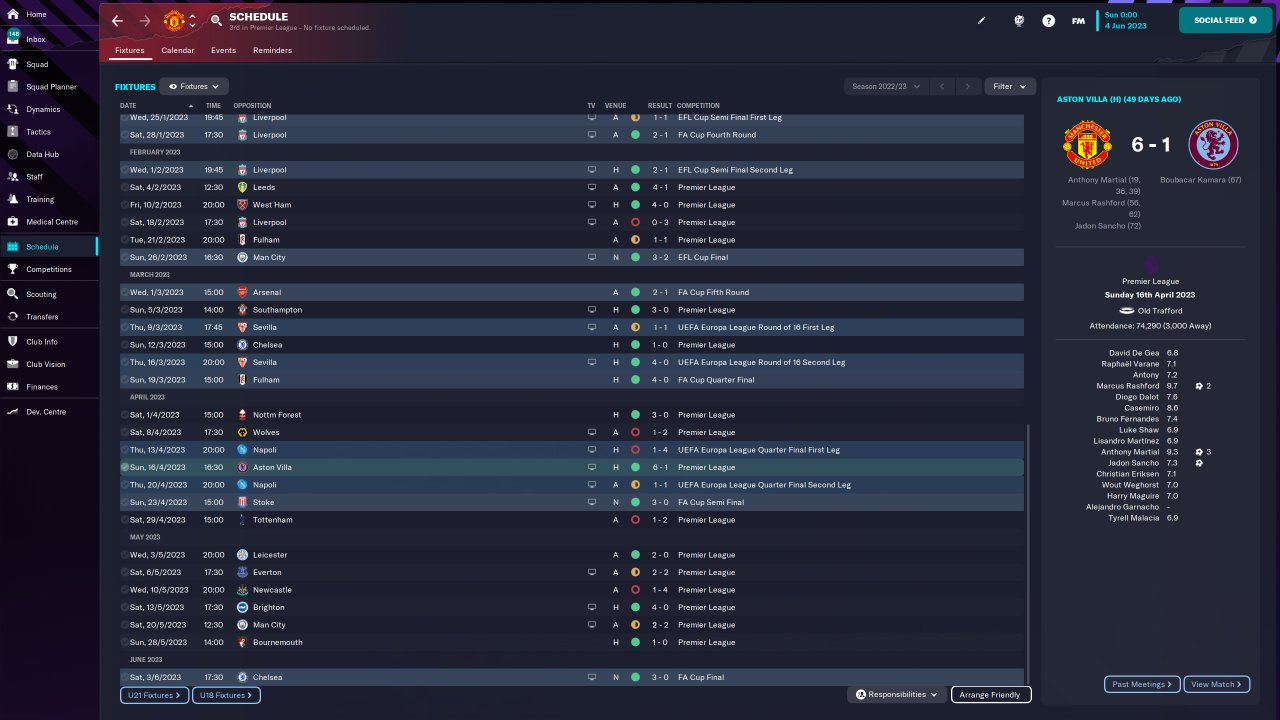Click the club switcher up/down chevrons
This screenshot has height=720, width=1280.
click(192, 20)
